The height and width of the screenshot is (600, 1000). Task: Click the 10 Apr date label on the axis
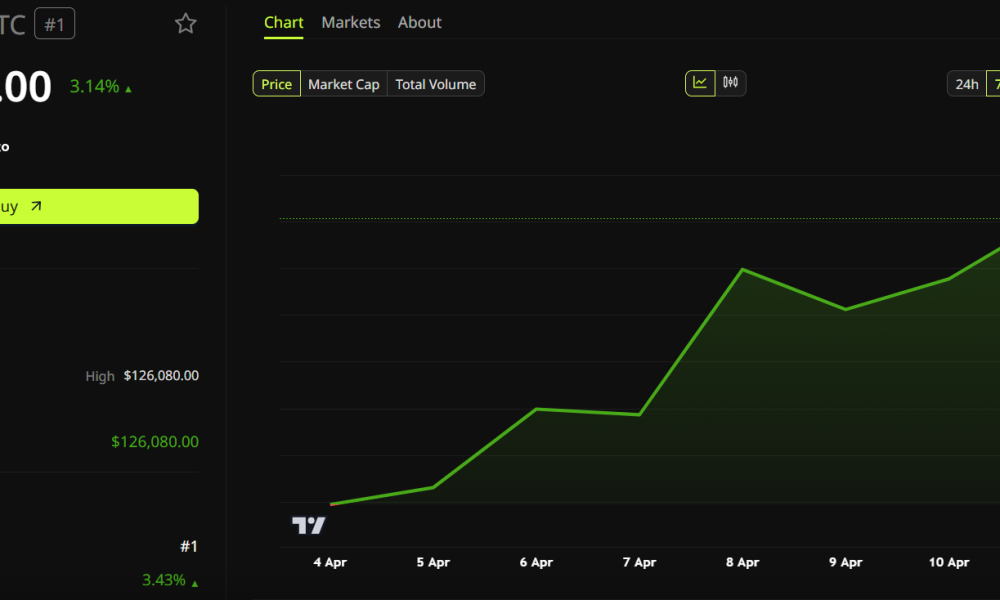click(x=949, y=562)
